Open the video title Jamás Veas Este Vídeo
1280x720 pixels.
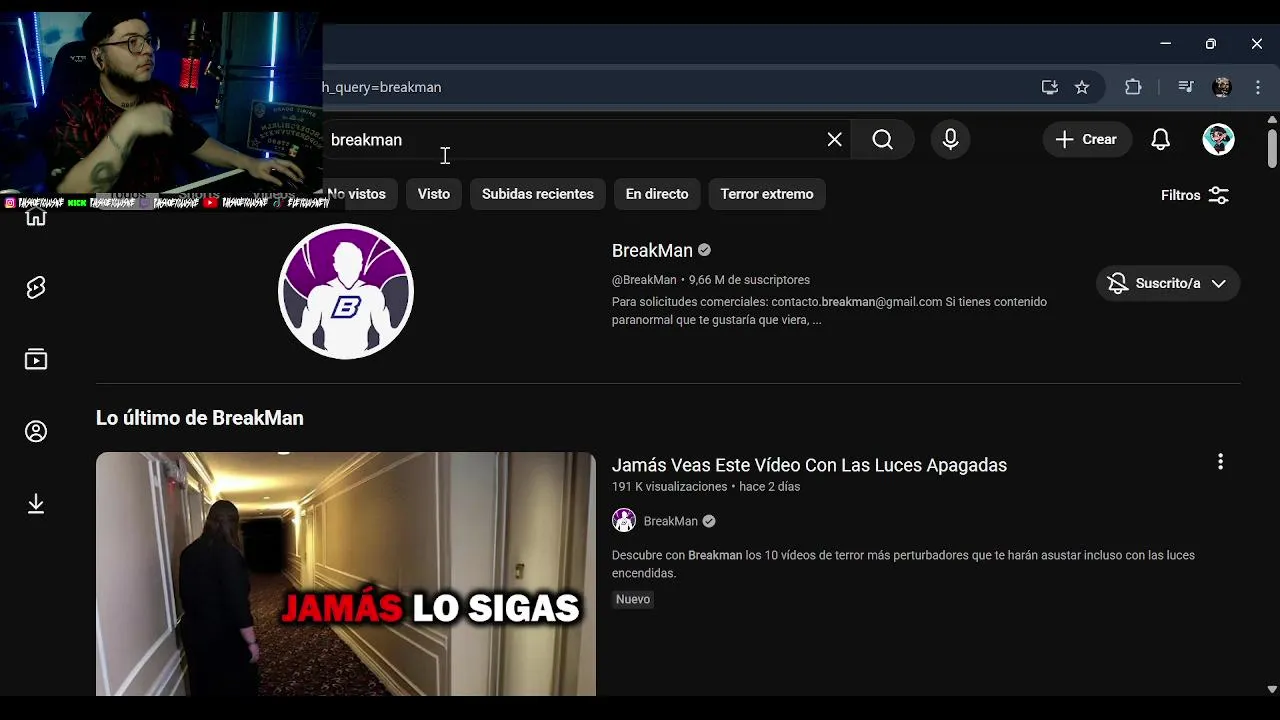click(x=809, y=465)
